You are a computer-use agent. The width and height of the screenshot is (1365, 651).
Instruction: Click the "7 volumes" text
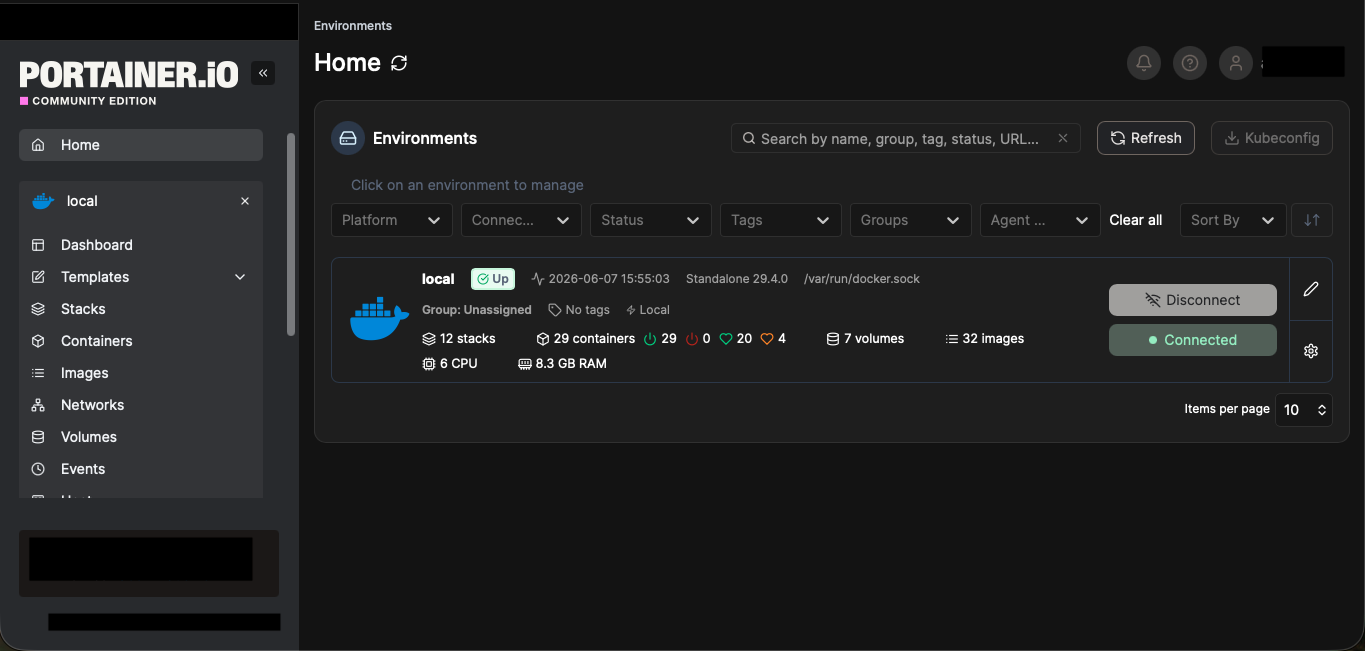point(874,339)
